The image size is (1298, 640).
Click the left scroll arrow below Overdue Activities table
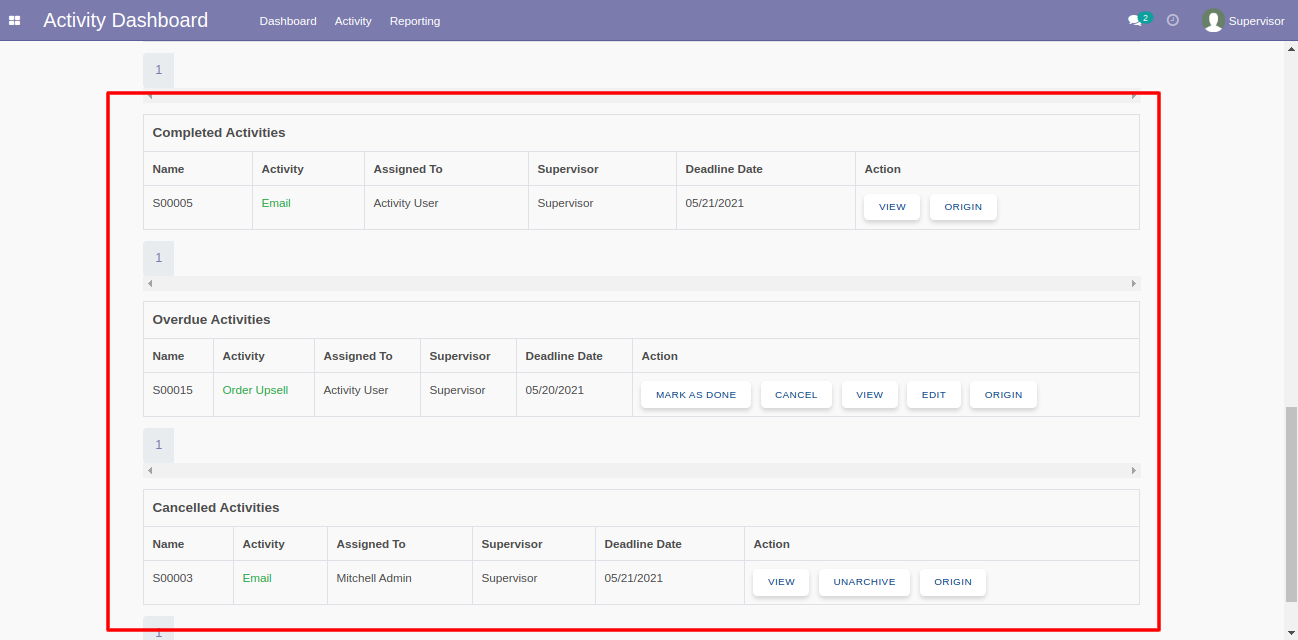(x=150, y=470)
